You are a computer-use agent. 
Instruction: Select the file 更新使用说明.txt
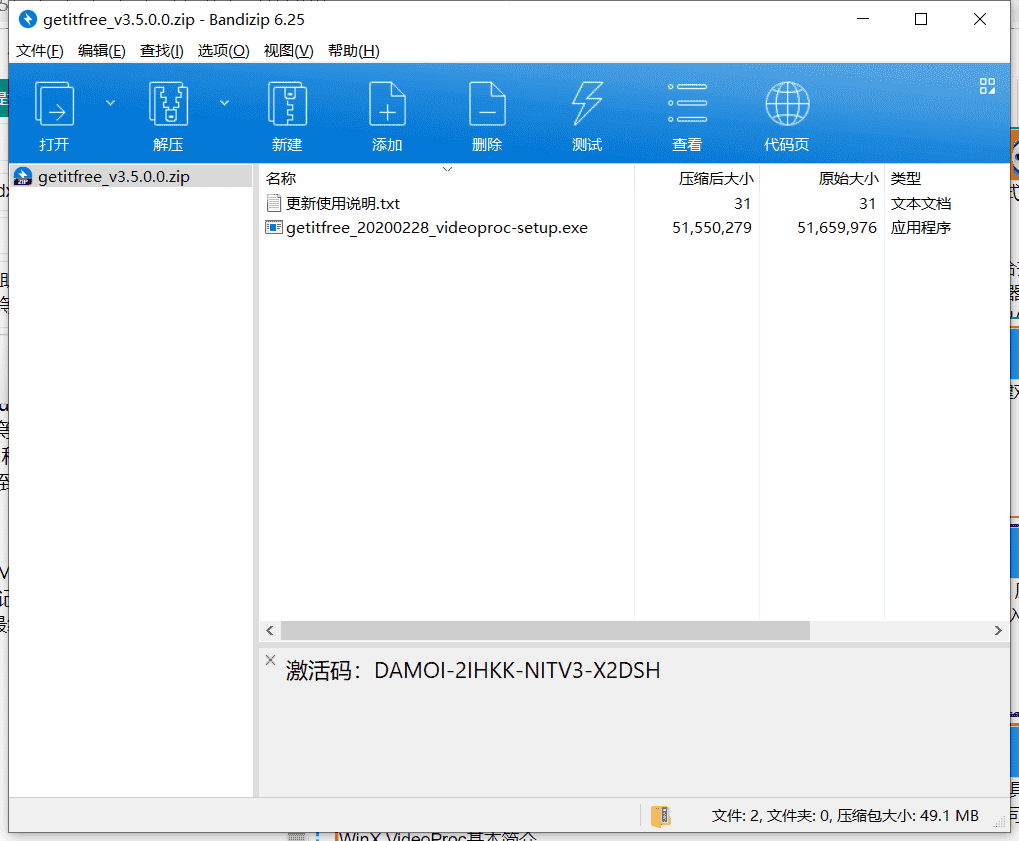coord(342,203)
